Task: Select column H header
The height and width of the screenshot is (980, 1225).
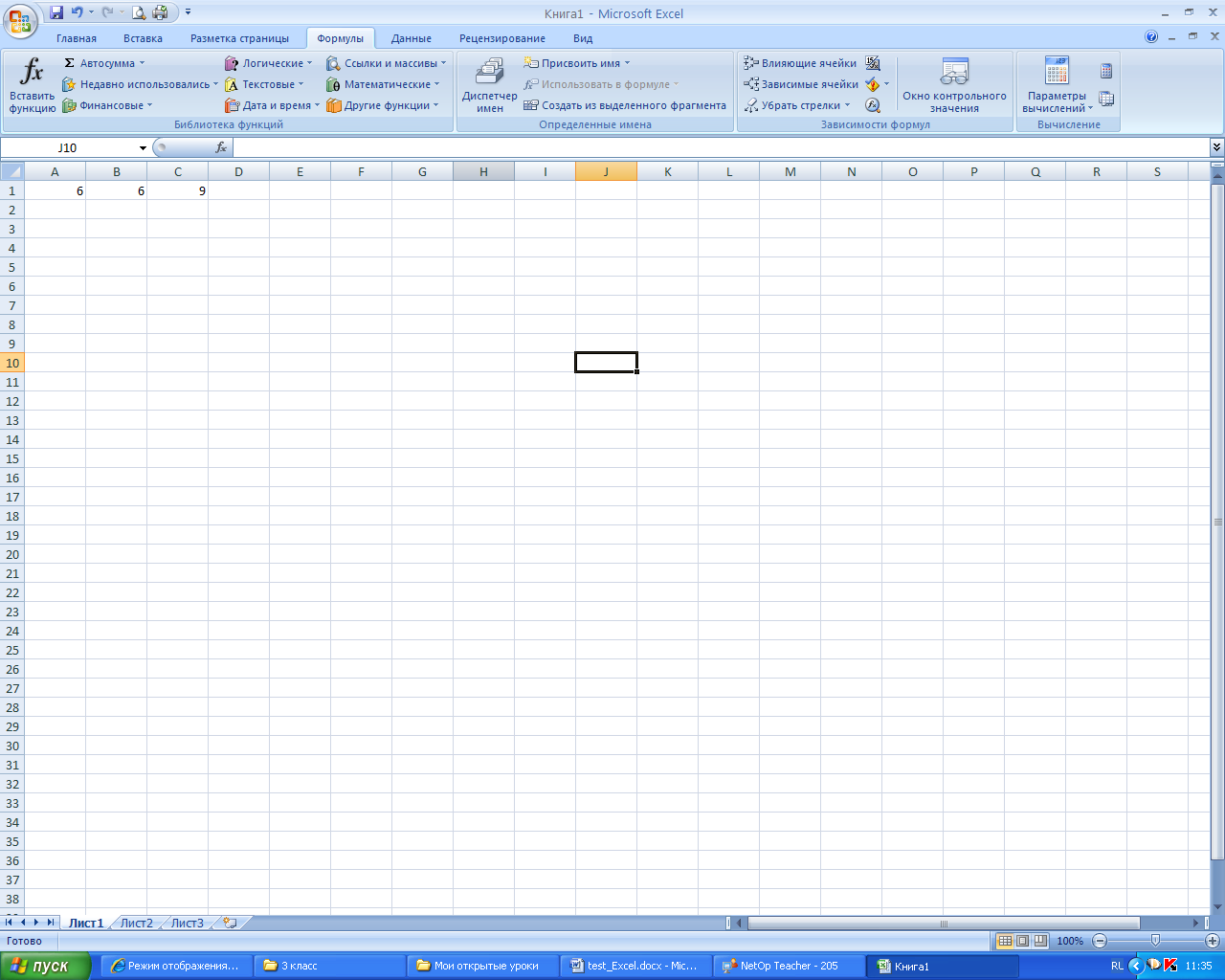Action: (483, 171)
